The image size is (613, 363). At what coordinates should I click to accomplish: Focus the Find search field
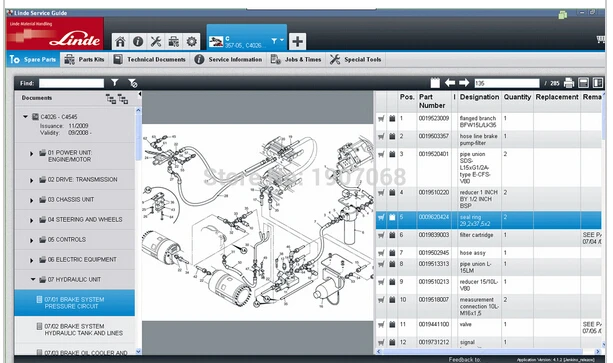tap(72, 83)
